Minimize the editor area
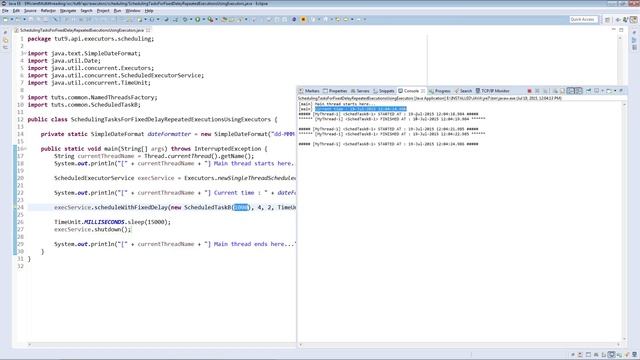Viewport: 640px width, 360px height. pos(613,30)
